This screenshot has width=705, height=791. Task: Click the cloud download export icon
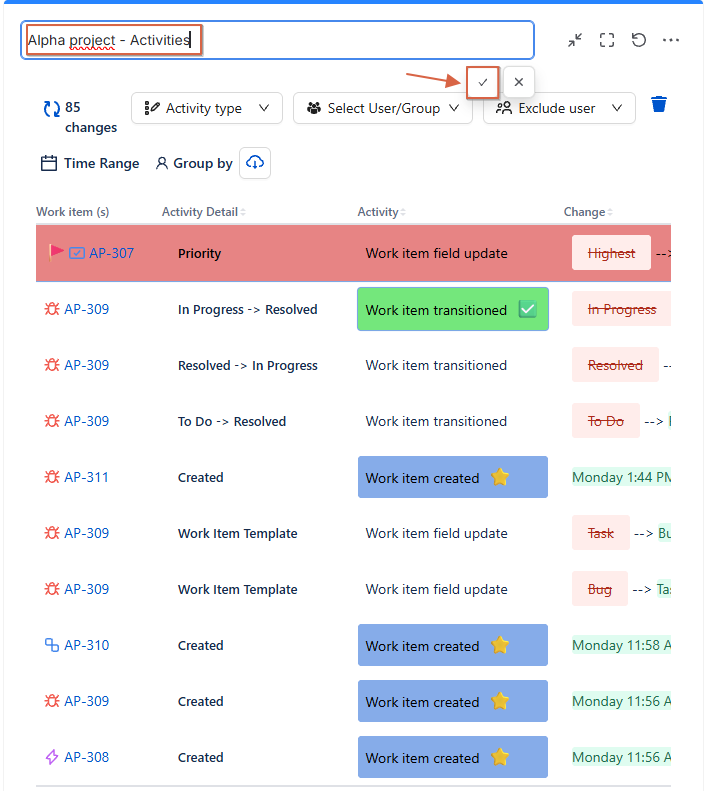pyautogui.click(x=255, y=163)
